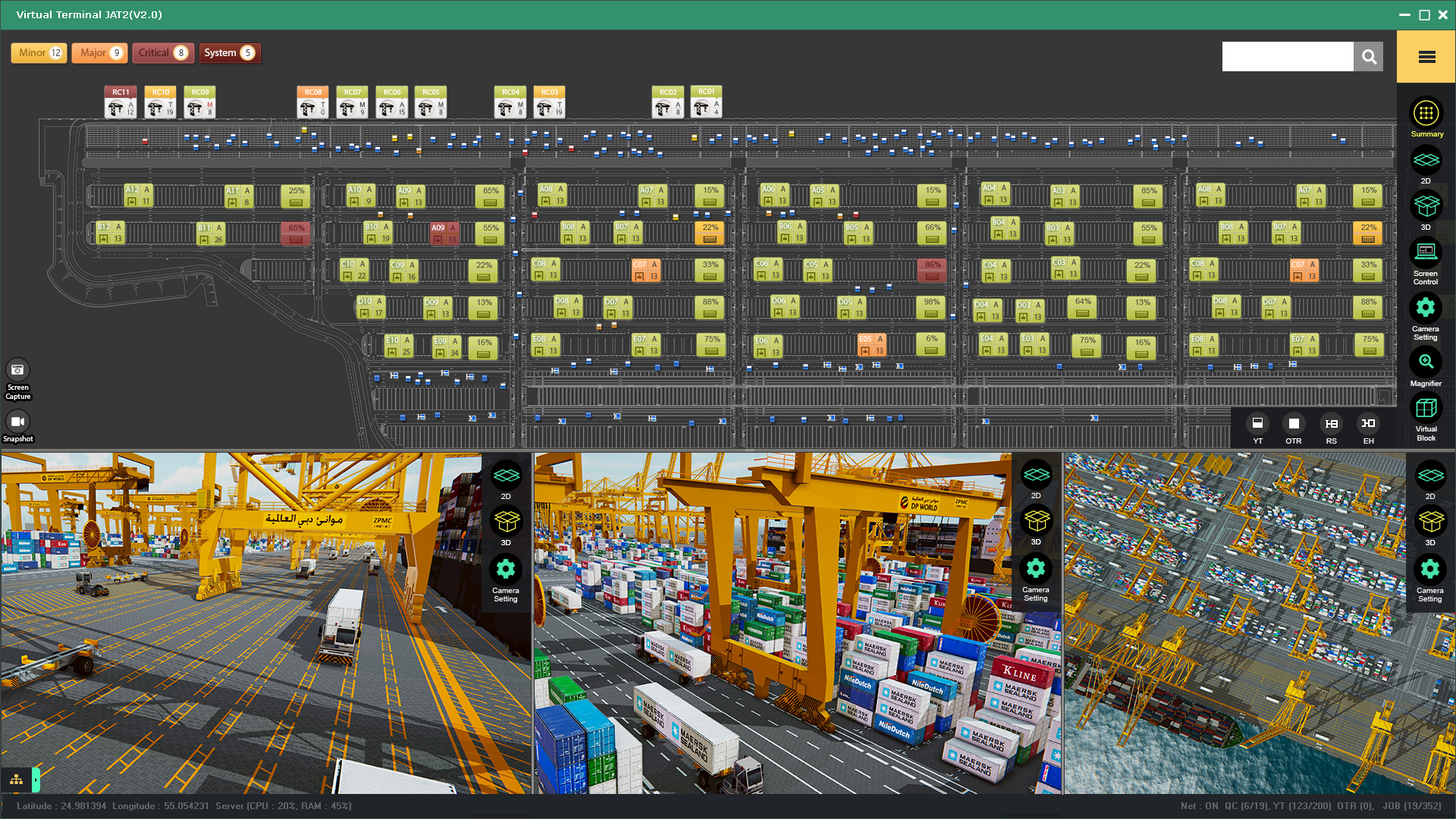
Task: Open the Summary view icon
Action: coord(1426,115)
